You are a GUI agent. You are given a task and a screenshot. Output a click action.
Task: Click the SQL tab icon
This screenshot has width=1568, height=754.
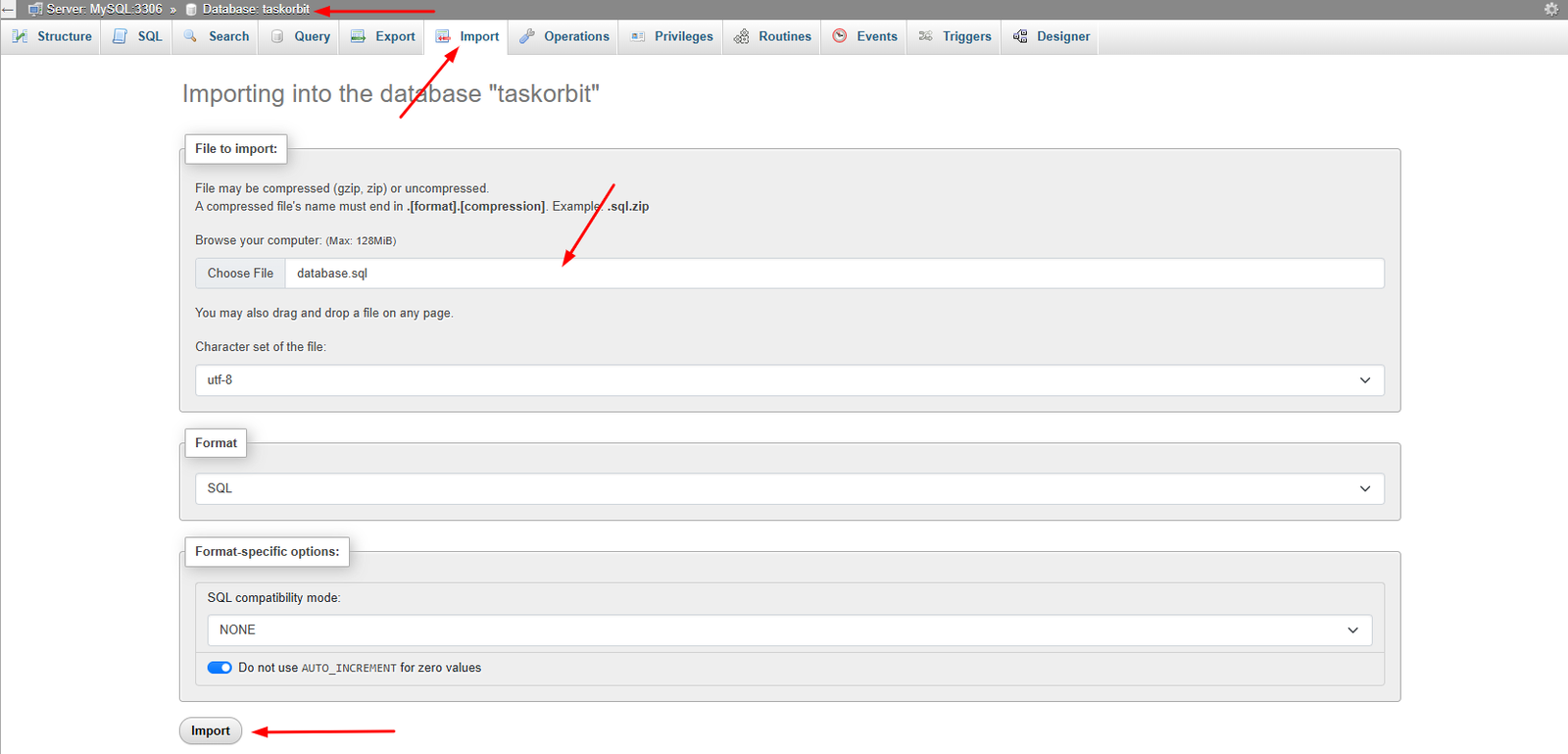coord(120,36)
